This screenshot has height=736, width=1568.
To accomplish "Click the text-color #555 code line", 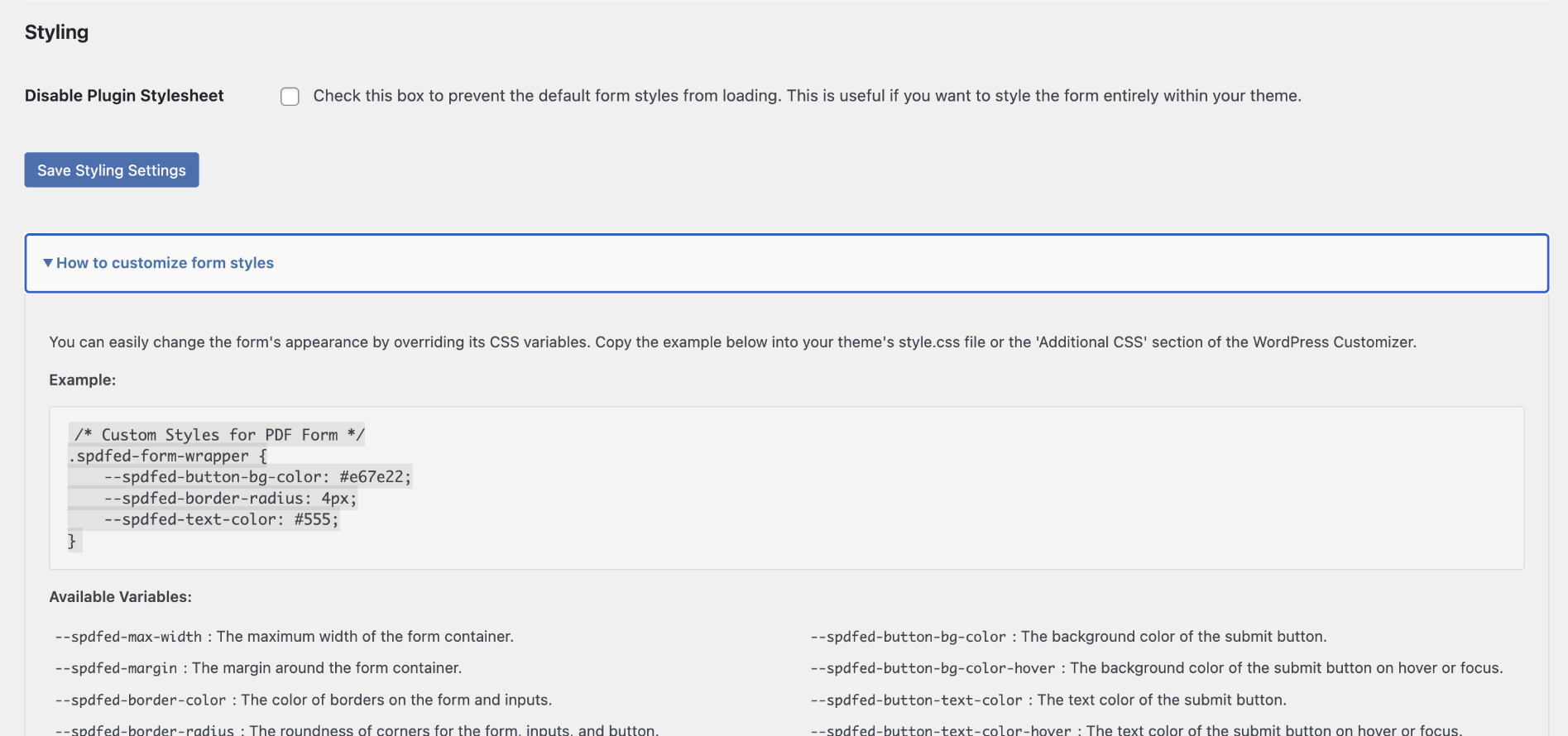I will click(x=221, y=520).
